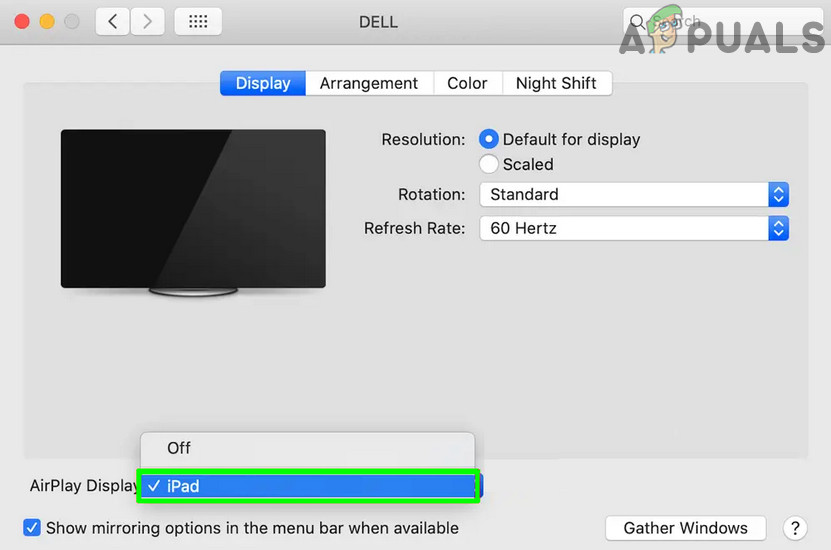Click the Gather Windows button
The height and width of the screenshot is (550, 831).
coord(685,528)
